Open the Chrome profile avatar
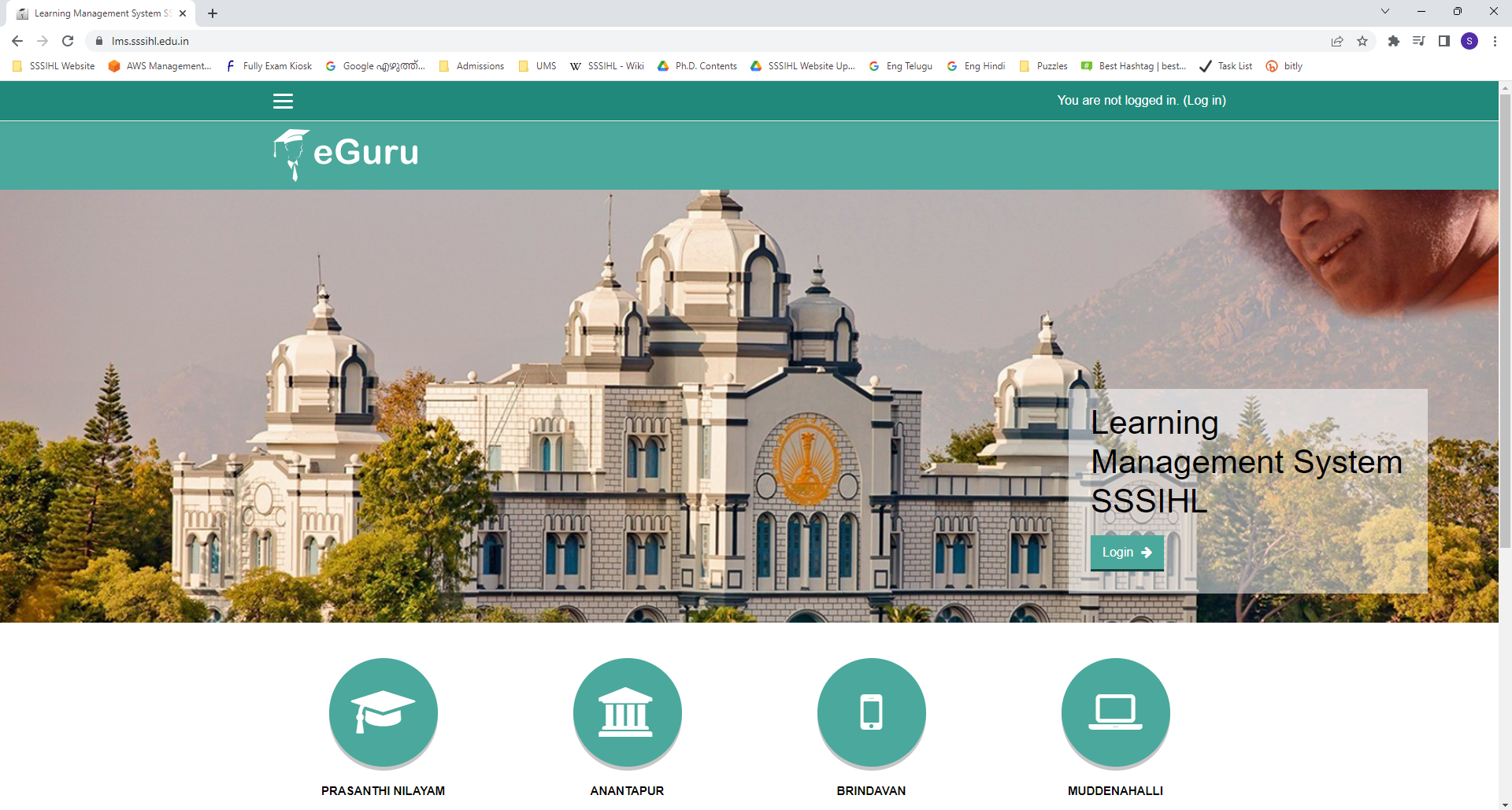 pos(1469,41)
